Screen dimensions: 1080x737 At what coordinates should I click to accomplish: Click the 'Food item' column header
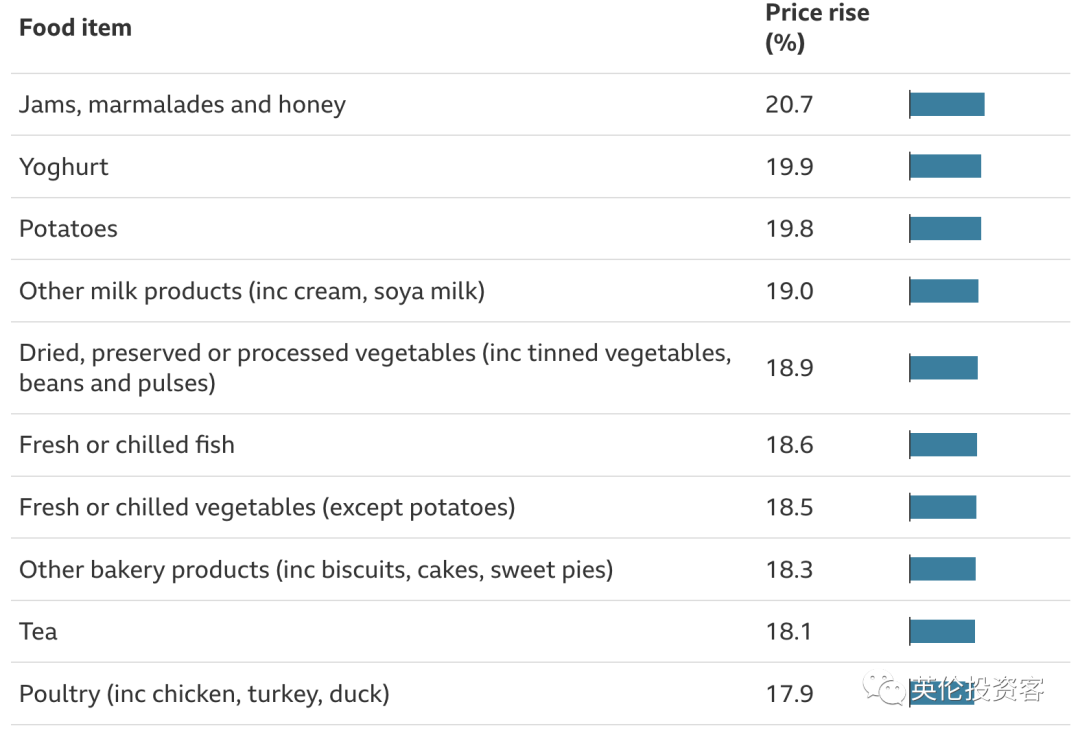click(75, 28)
